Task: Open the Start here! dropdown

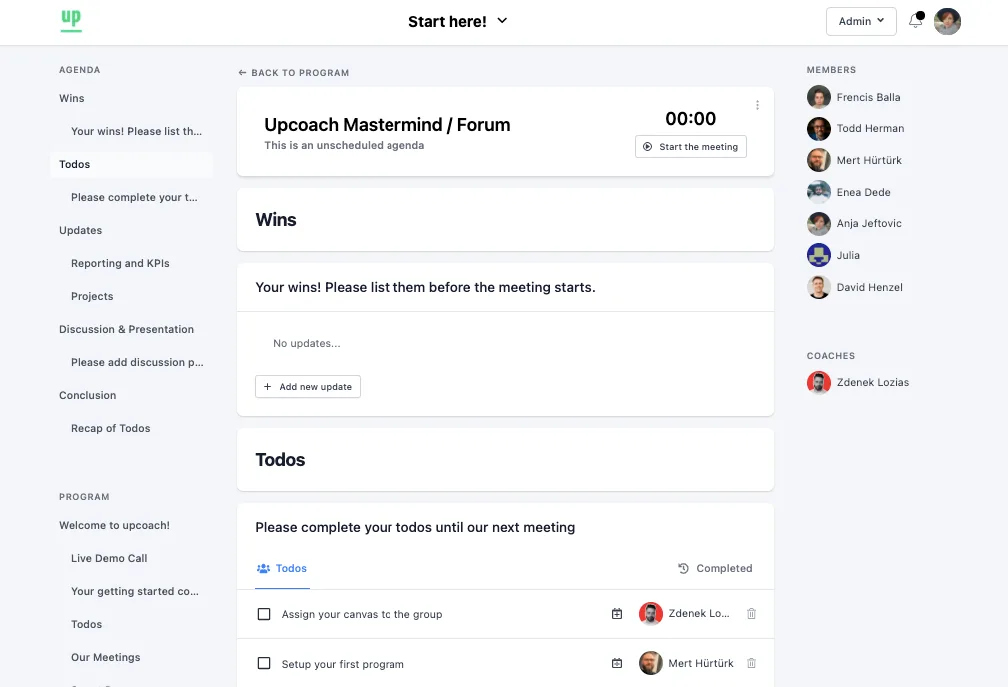Action: 501,20
